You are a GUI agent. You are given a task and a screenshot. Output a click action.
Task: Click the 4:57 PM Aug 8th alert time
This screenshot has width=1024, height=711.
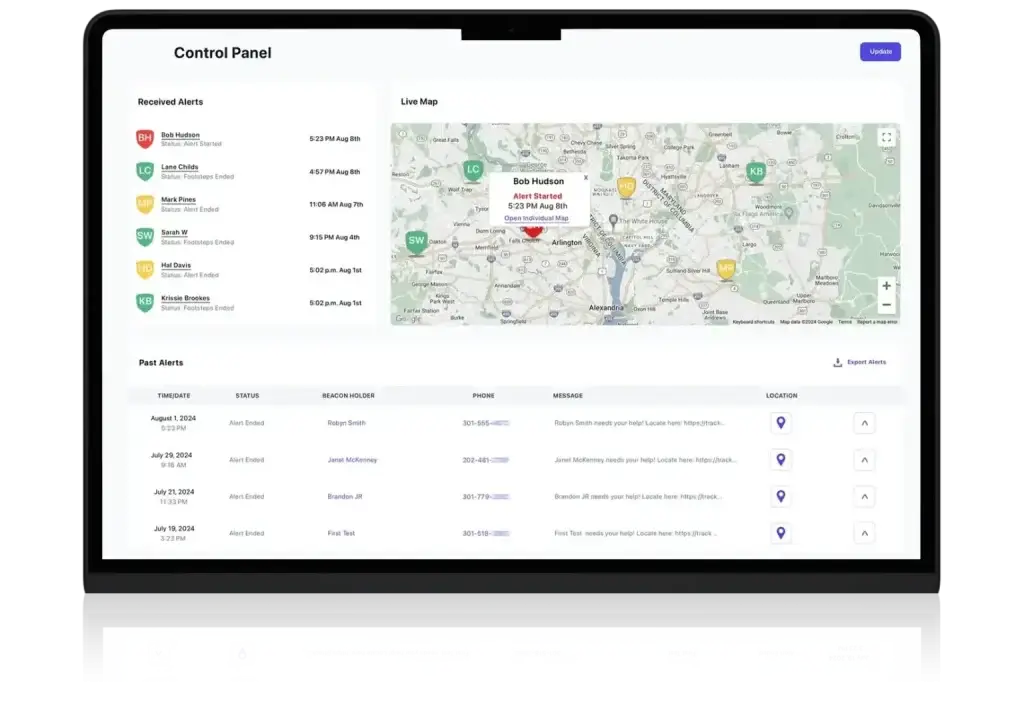click(334, 172)
